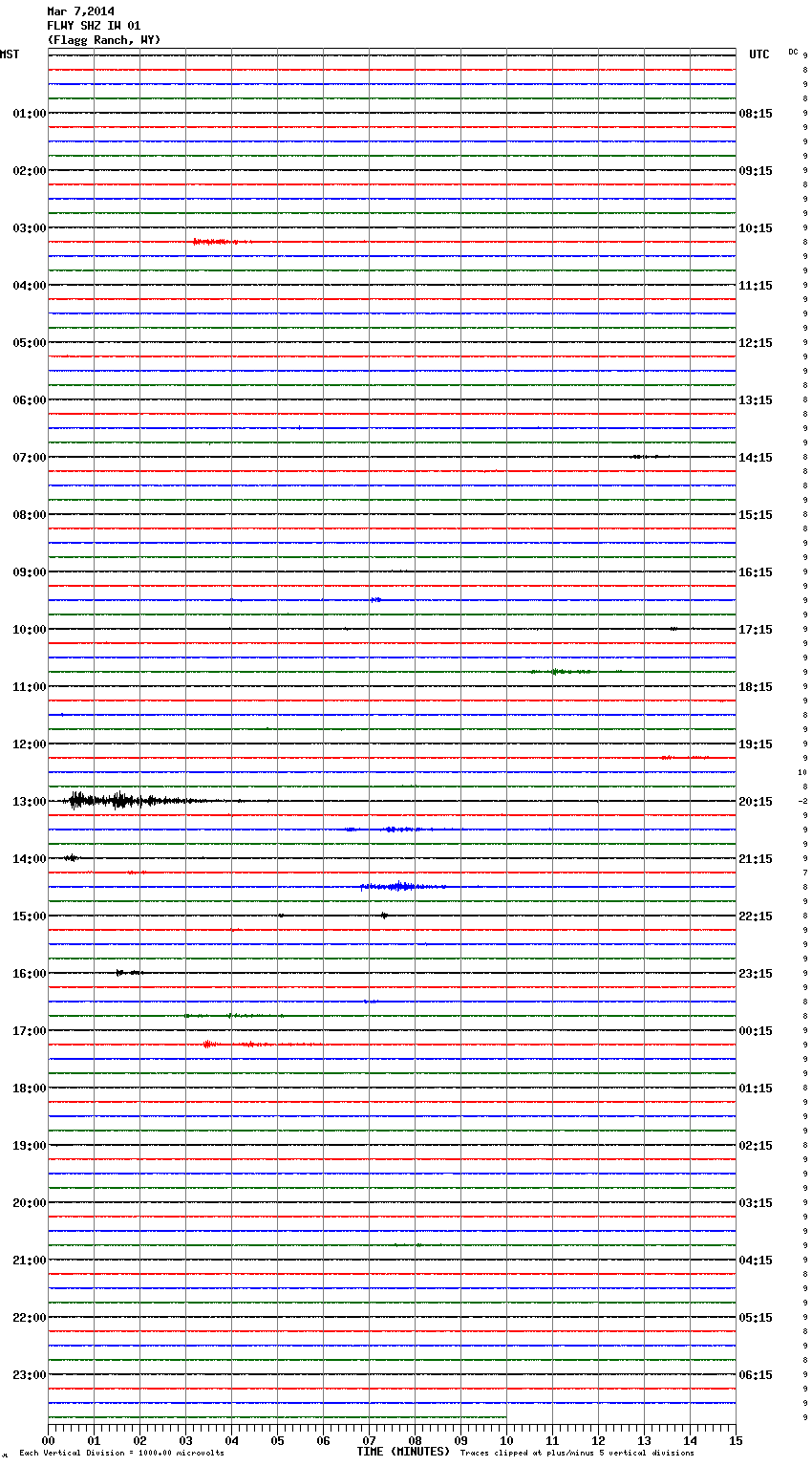Click the UTC time label "10:15"
This screenshot has width=812, height=1466.
click(x=756, y=228)
